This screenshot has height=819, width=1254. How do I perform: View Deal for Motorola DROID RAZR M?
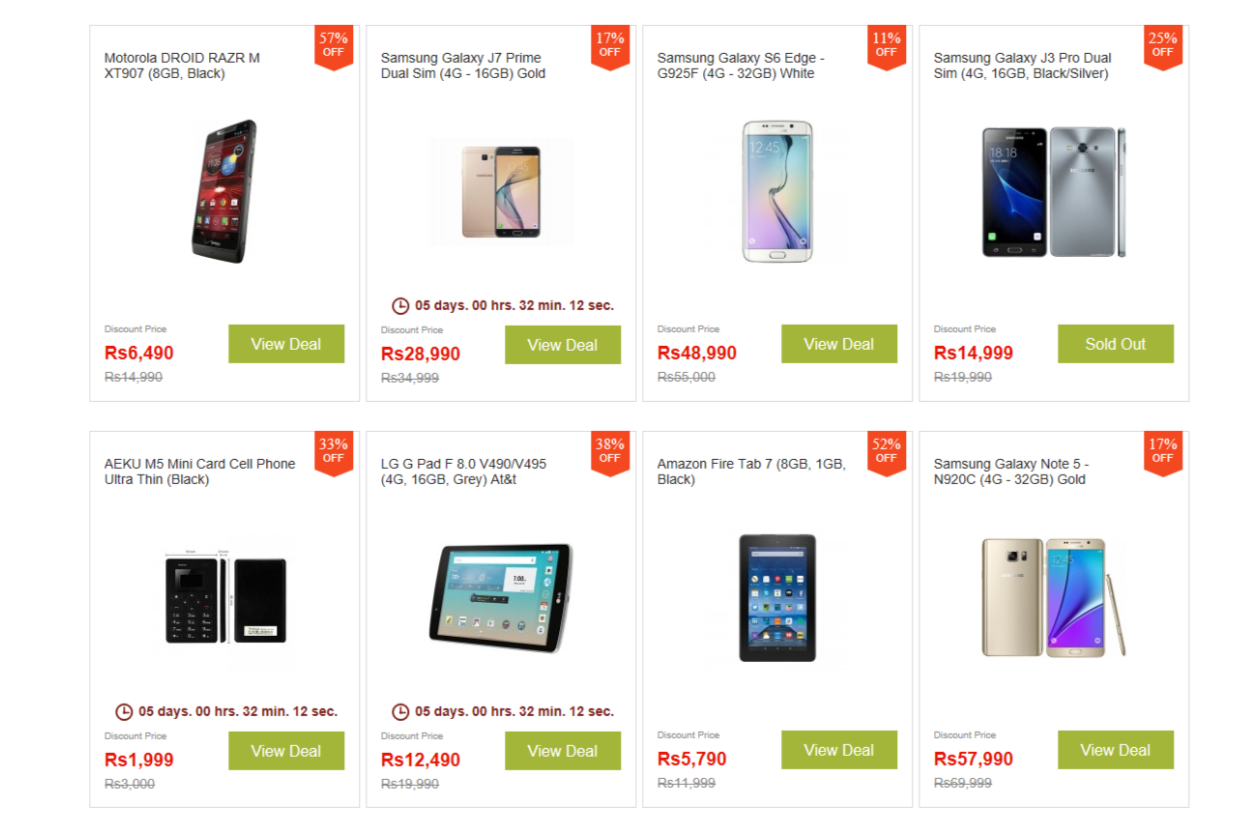(x=286, y=344)
